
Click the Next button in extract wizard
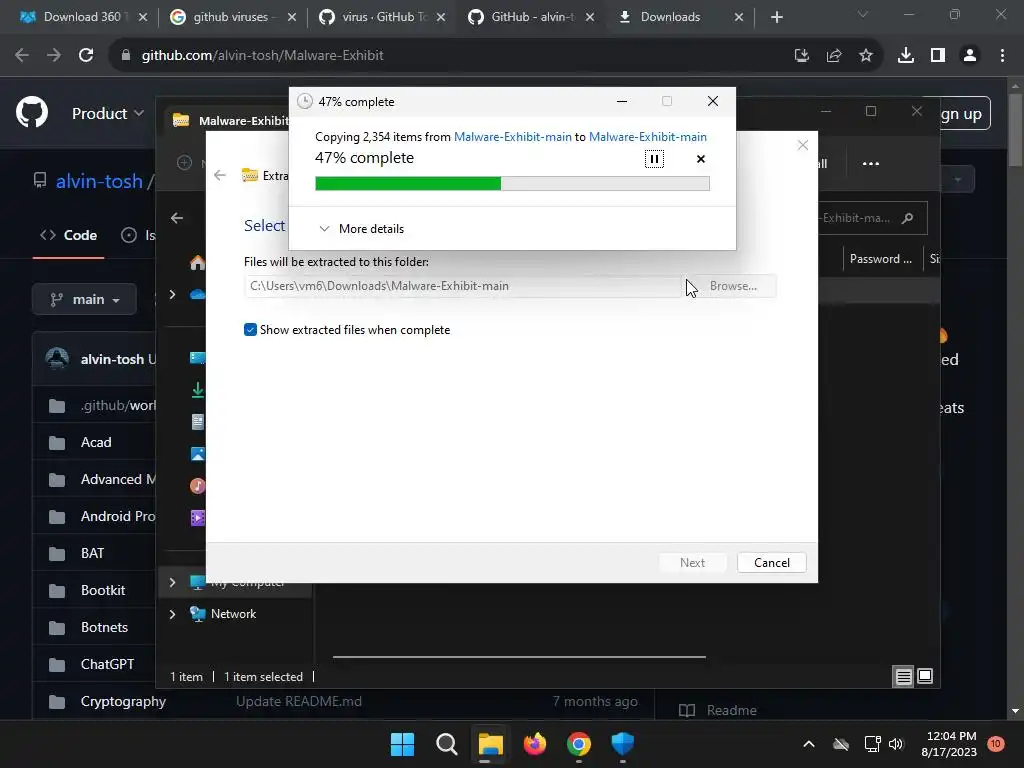(x=692, y=562)
